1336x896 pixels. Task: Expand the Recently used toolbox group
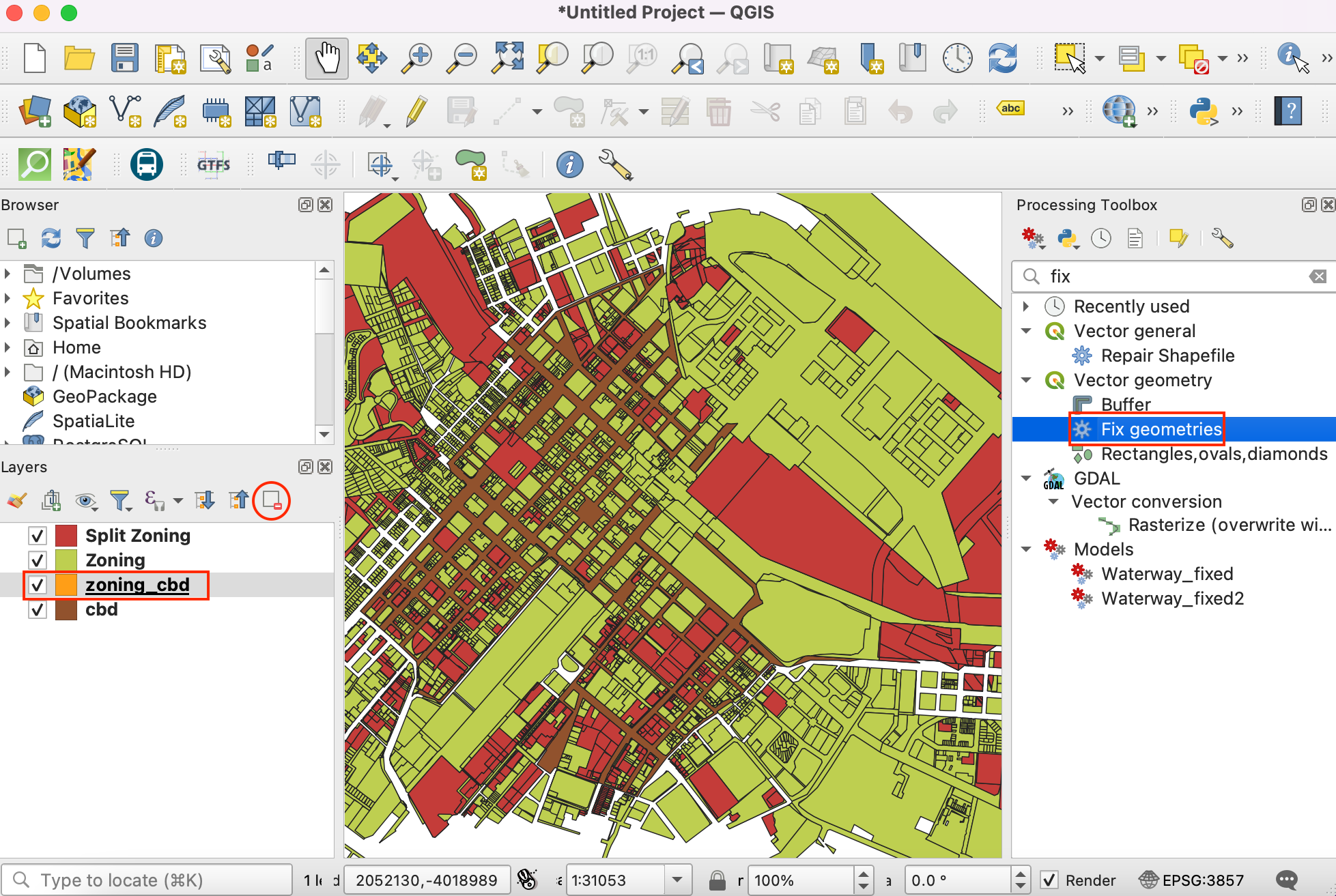pyautogui.click(x=1026, y=306)
